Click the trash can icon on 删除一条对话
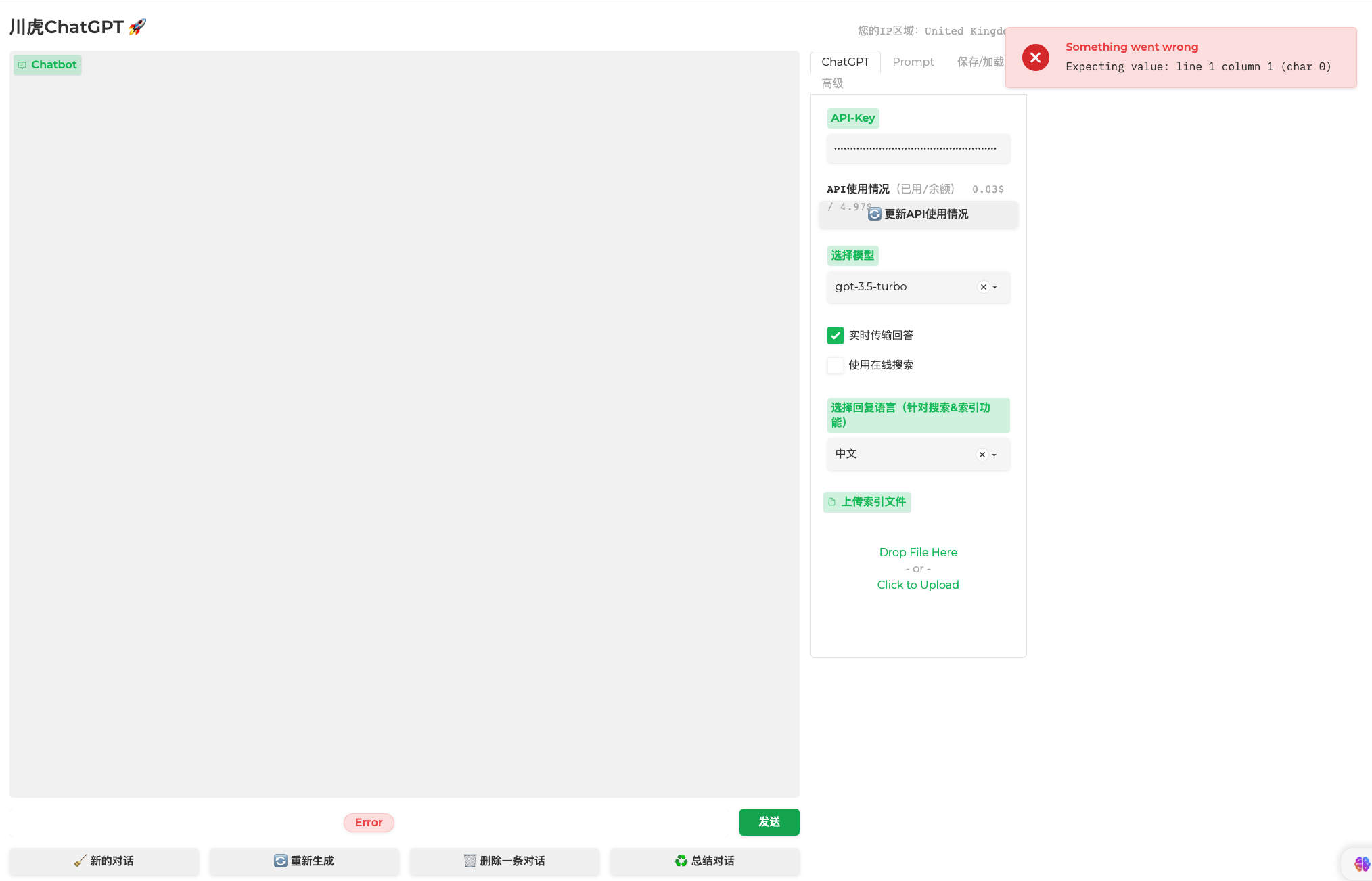 pos(470,861)
